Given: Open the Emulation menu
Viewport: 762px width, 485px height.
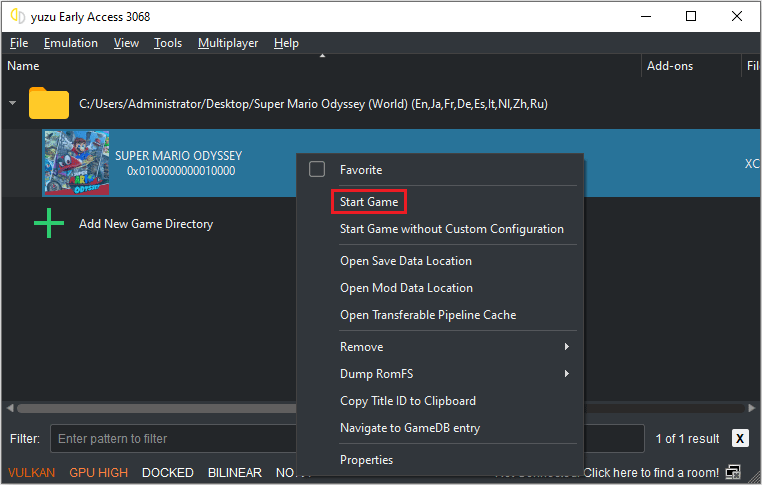Looking at the screenshot, I should click(70, 43).
